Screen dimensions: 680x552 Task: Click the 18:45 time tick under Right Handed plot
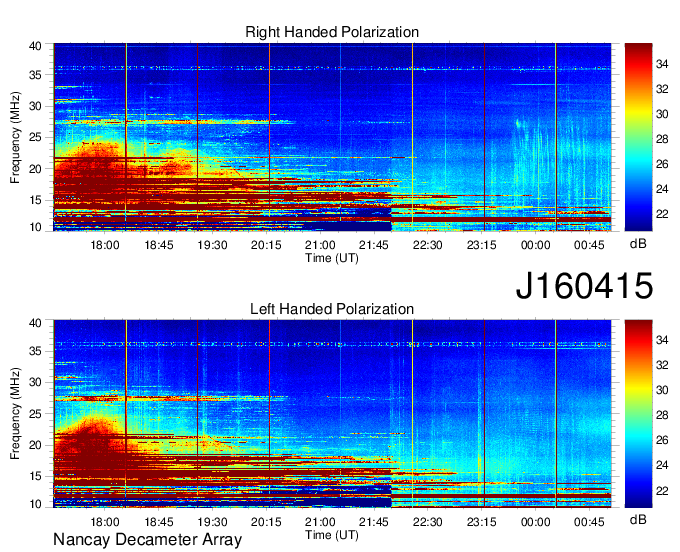tap(159, 245)
